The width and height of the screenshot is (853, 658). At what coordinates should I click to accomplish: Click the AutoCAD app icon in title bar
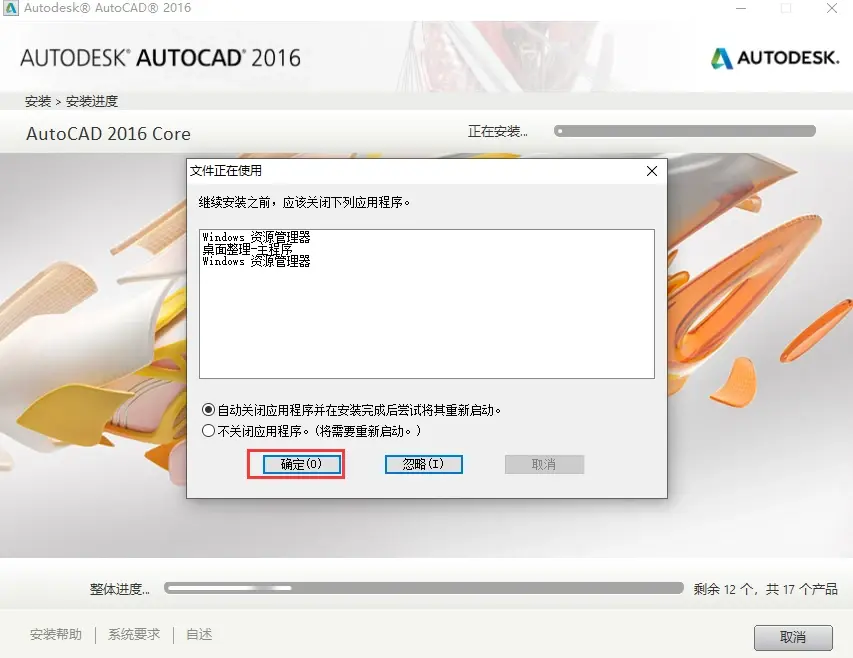pyautogui.click(x=10, y=8)
